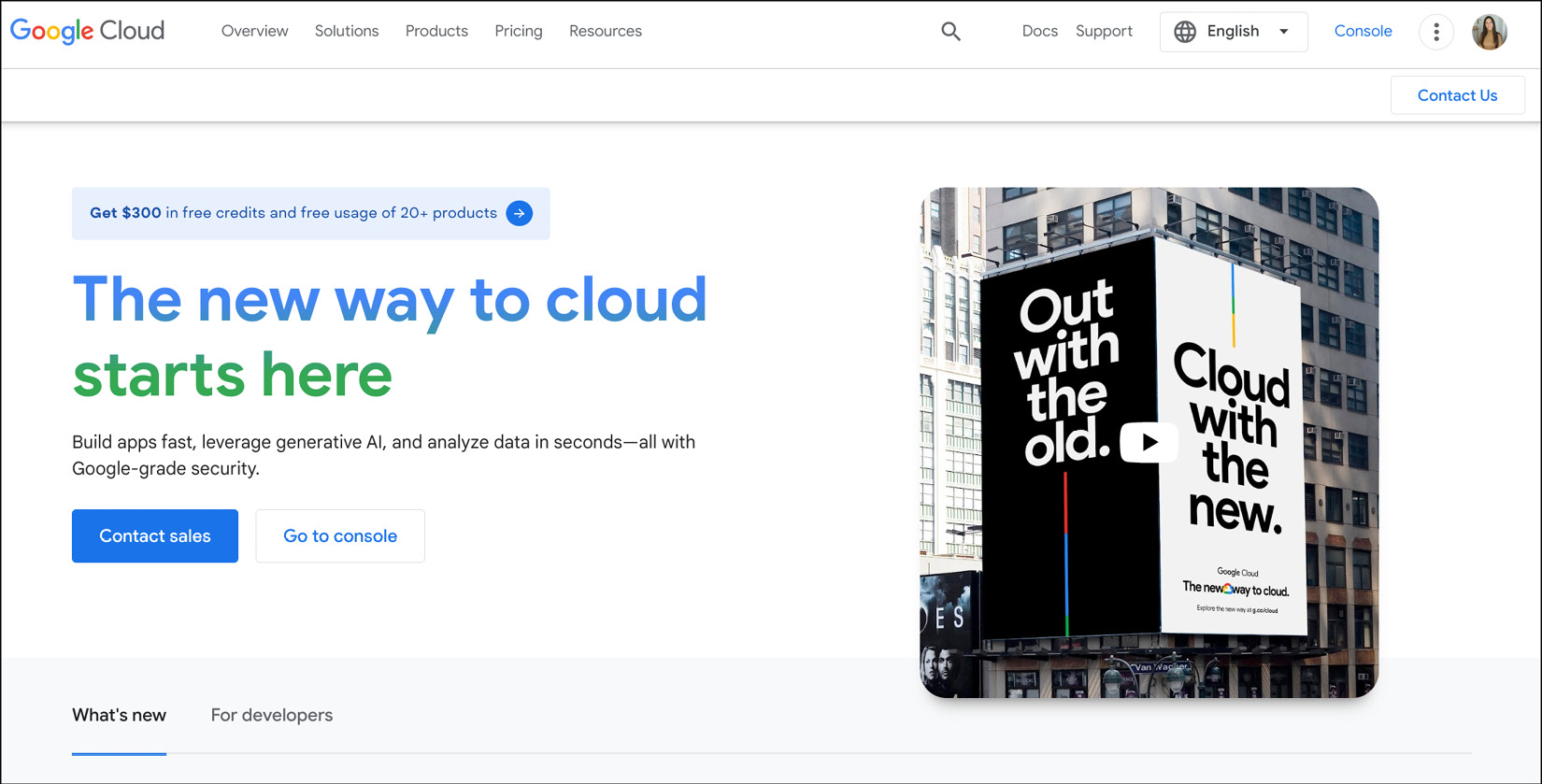Open the Support link
The image size is (1542, 784).
pos(1104,31)
